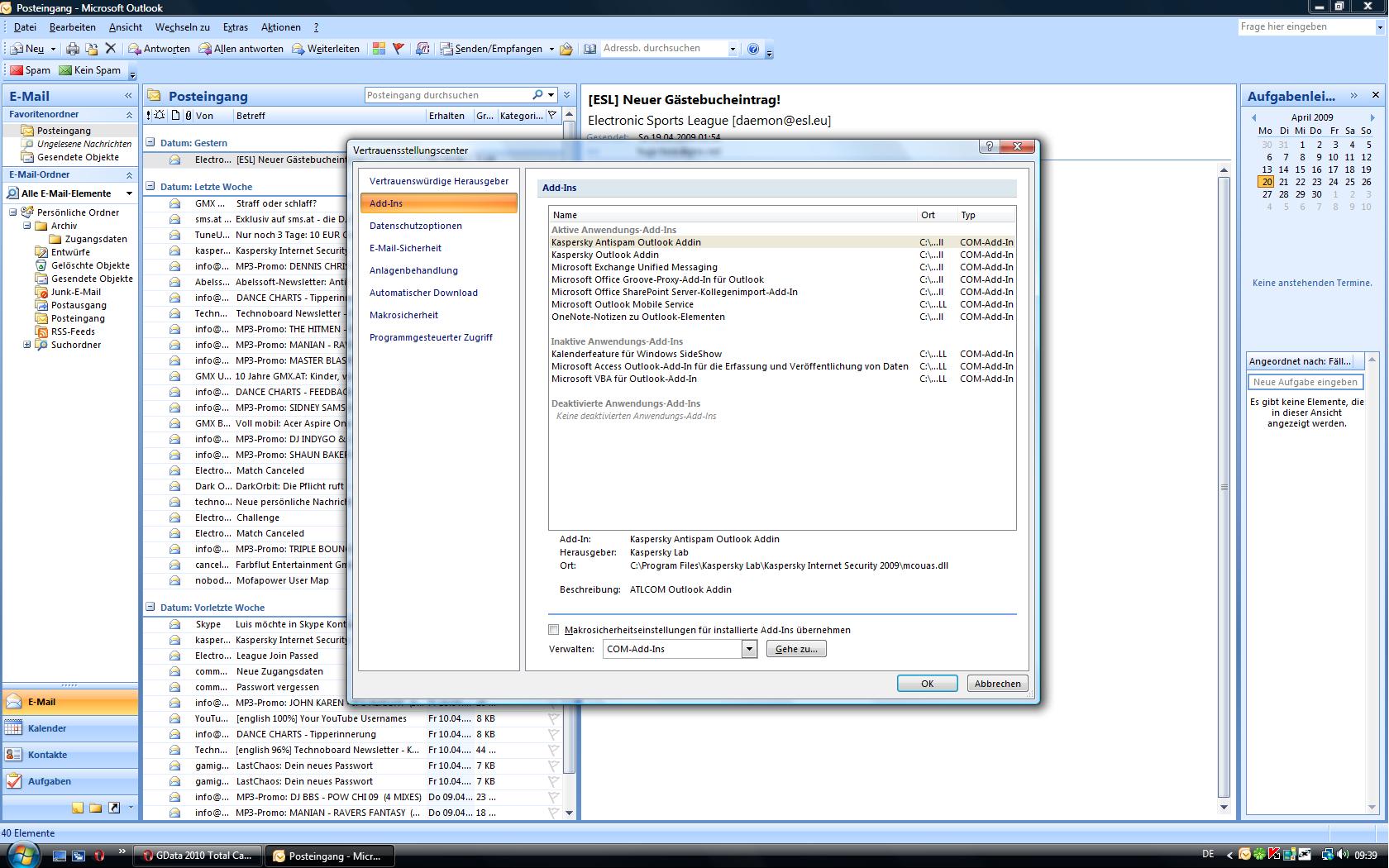Image resolution: width=1389 pixels, height=868 pixels.
Task: Open the Neu button dropdown arrow
Action: 53,49
